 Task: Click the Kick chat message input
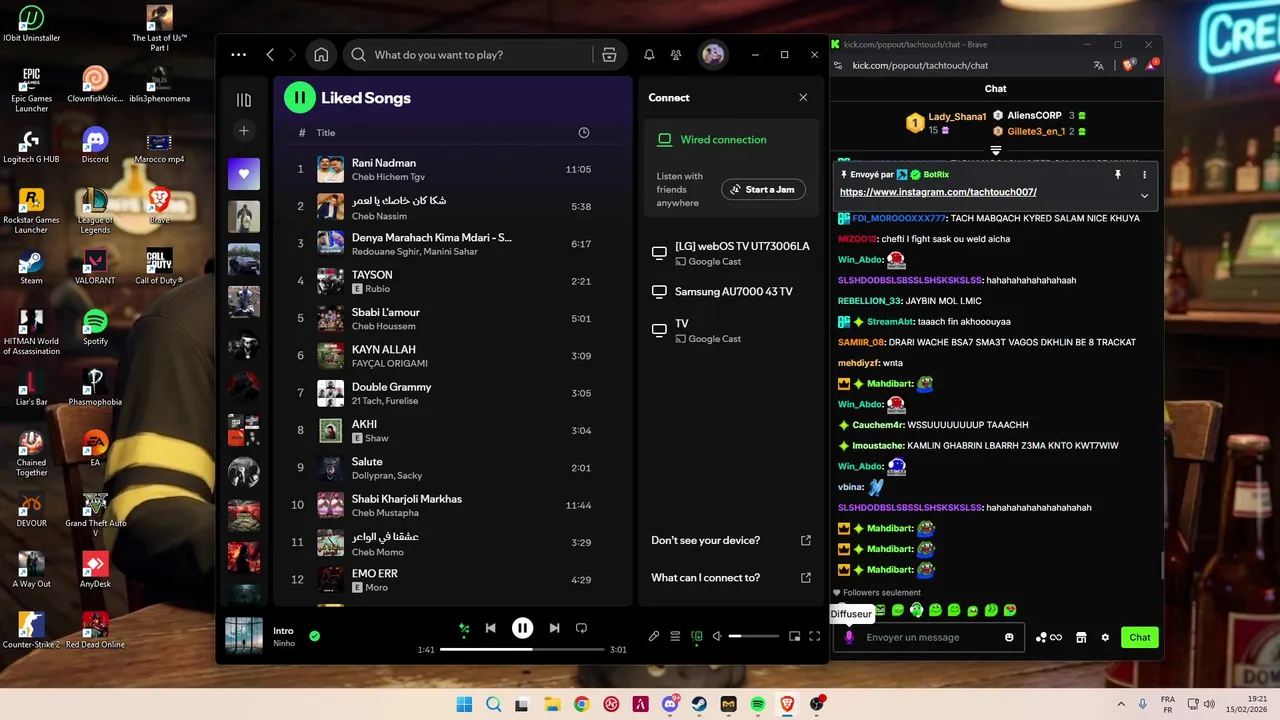click(x=929, y=637)
